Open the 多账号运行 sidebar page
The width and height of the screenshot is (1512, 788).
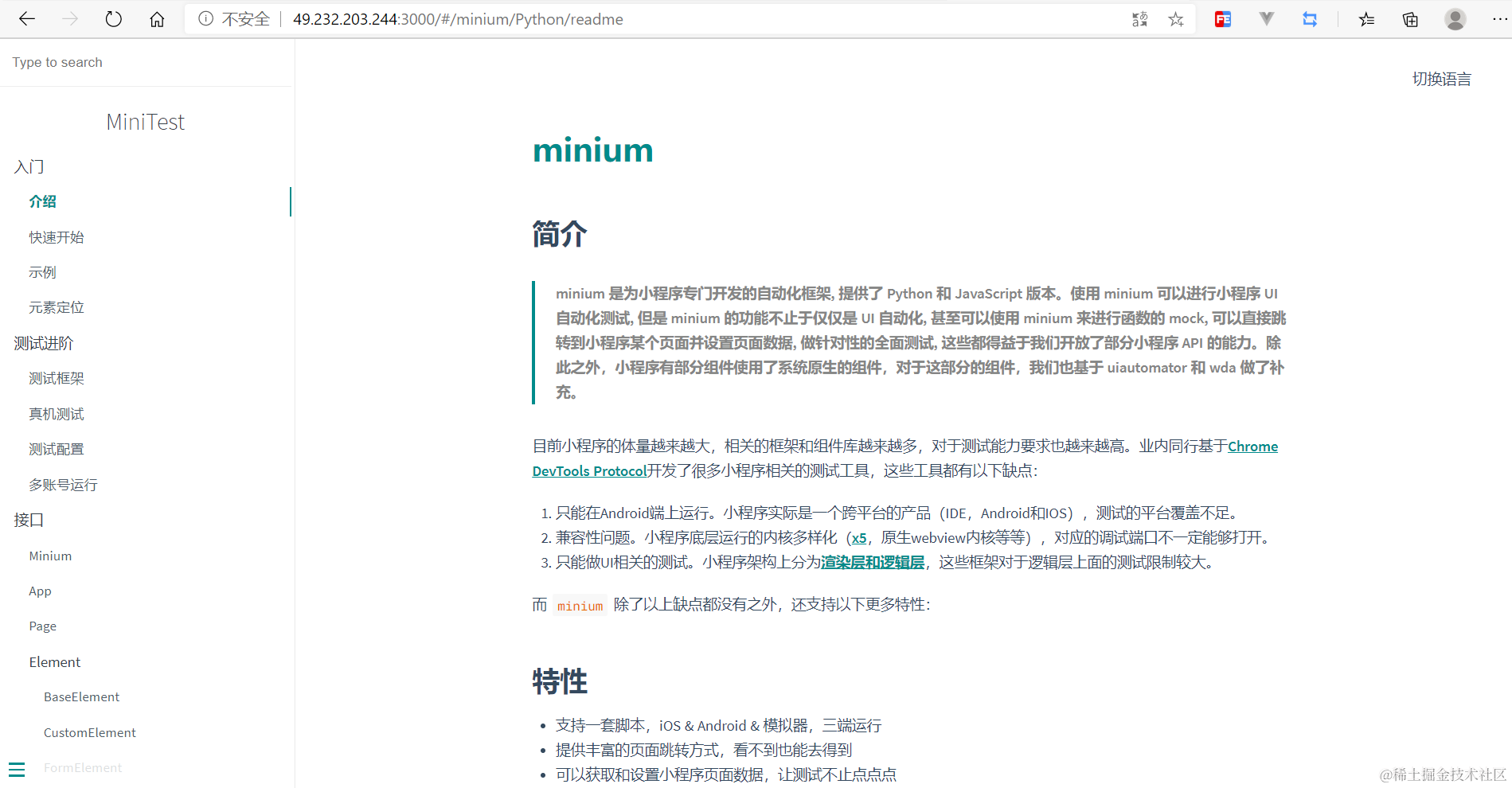(x=64, y=485)
